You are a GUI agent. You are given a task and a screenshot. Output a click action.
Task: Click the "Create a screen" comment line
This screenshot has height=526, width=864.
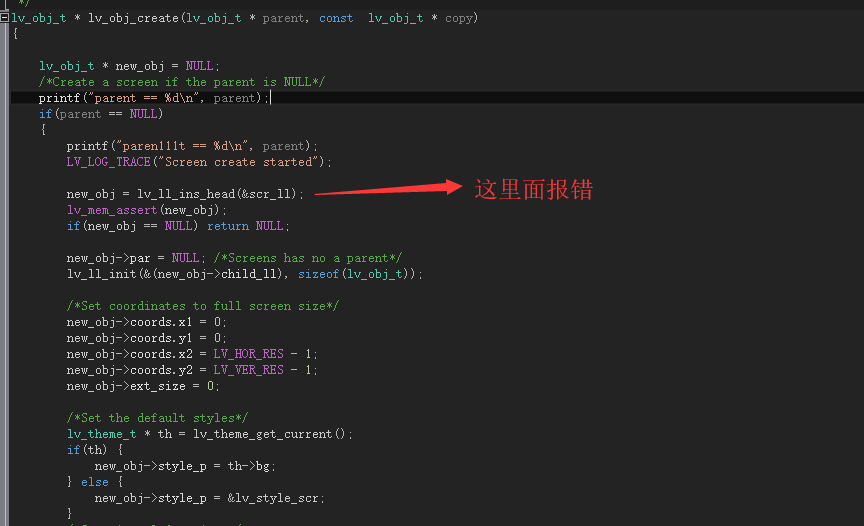pyautogui.click(x=182, y=82)
